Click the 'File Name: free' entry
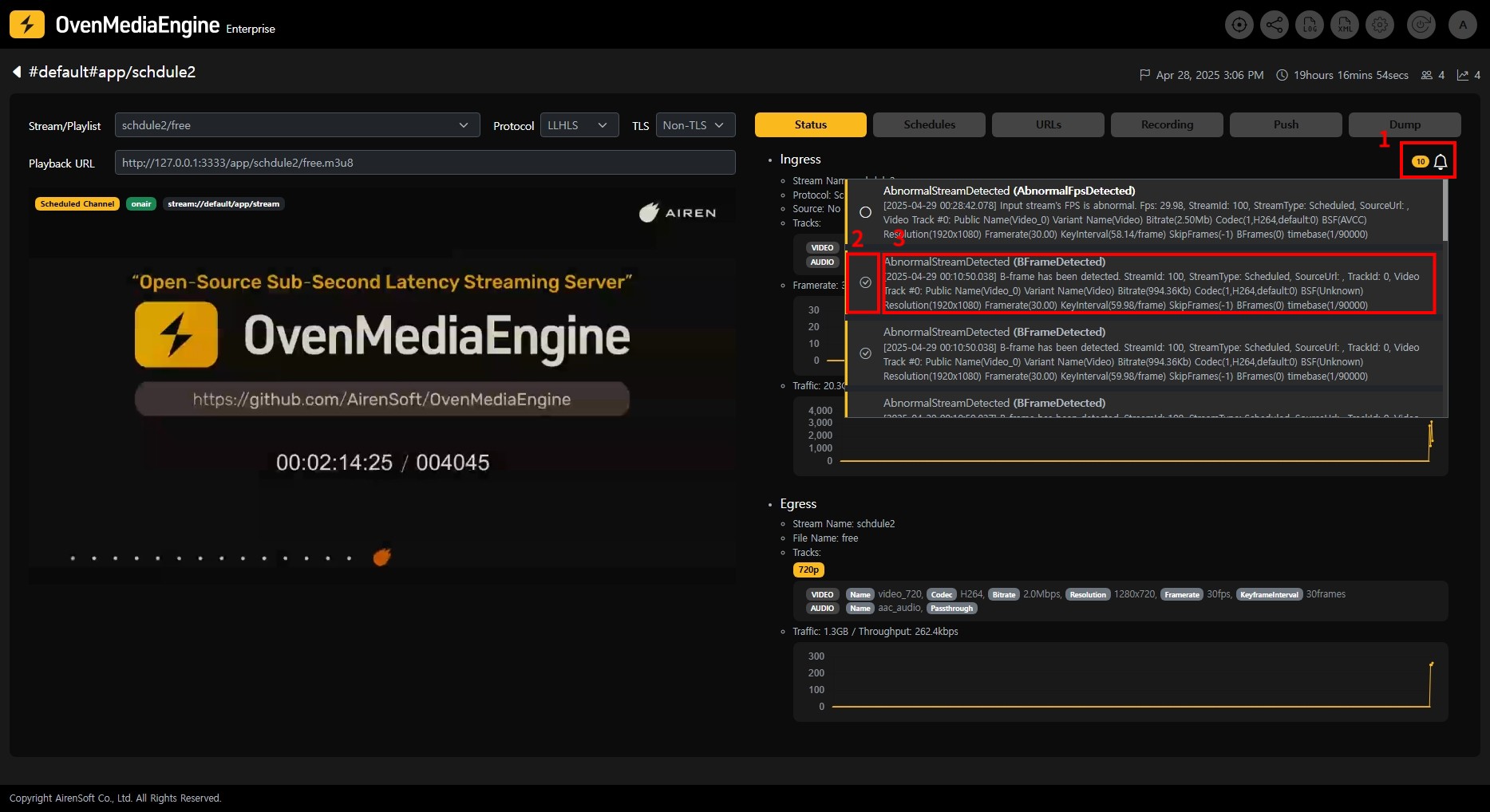The image size is (1490, 812). pos(825,538)
